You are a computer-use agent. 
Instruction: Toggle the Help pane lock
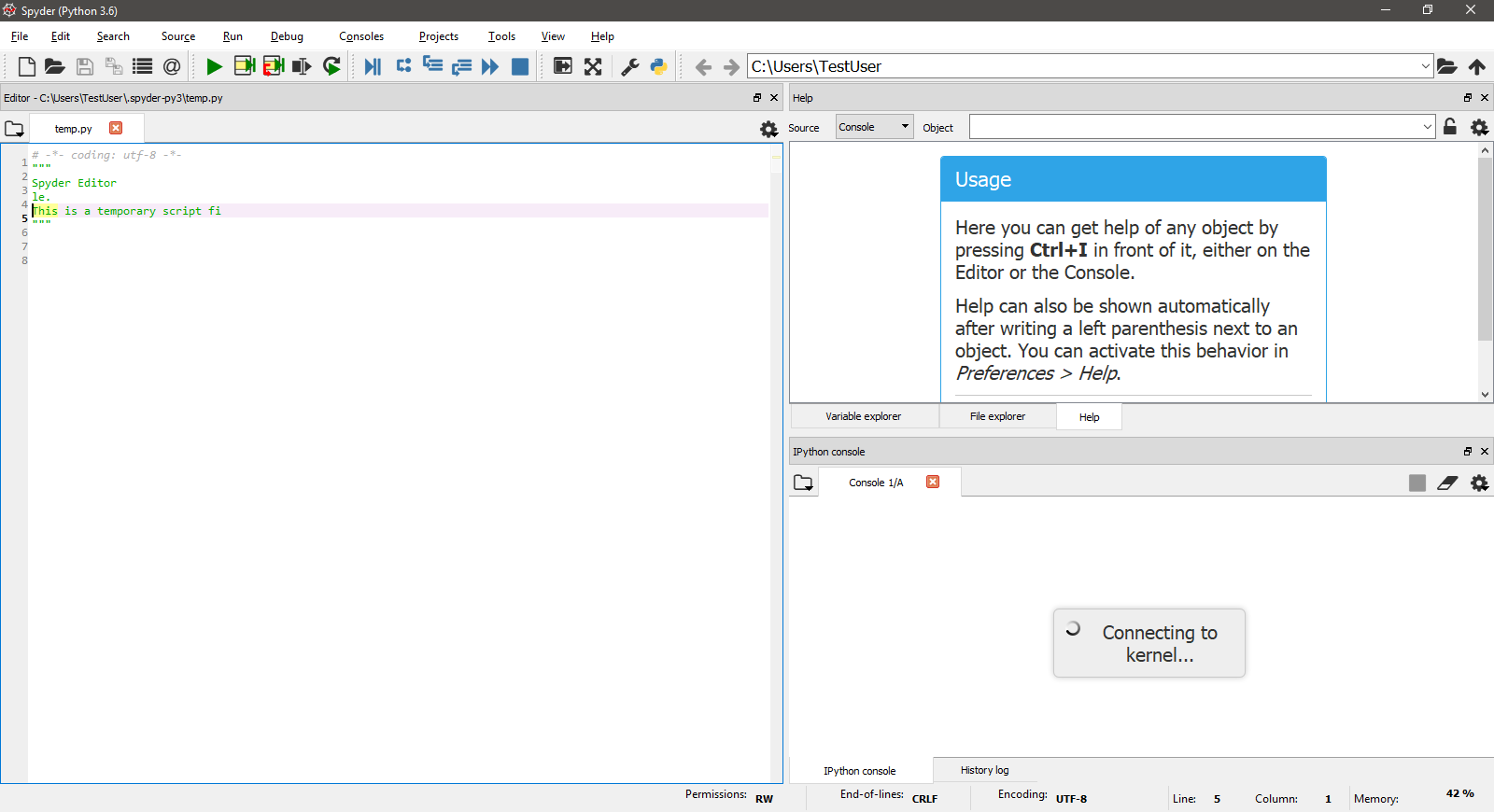click(1450, 127)
